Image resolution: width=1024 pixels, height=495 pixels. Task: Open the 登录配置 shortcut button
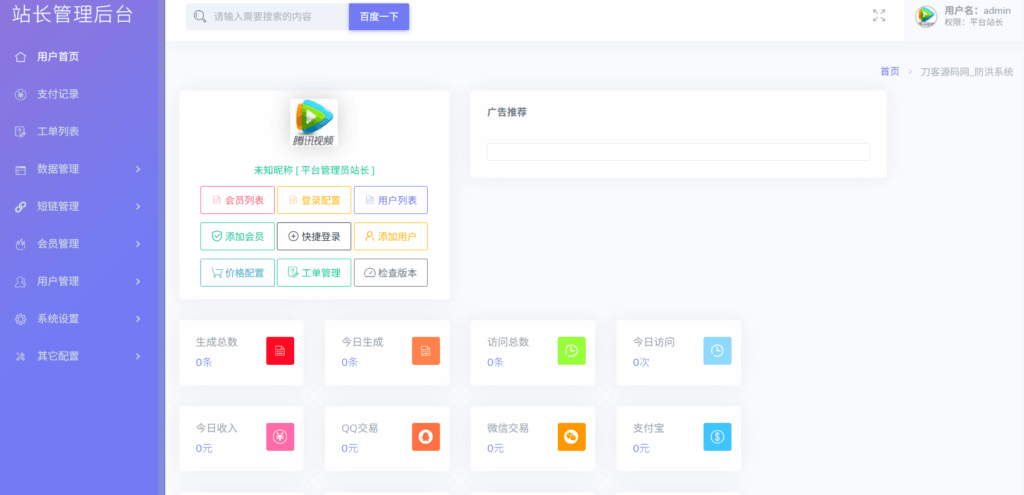tap(314, 200)
